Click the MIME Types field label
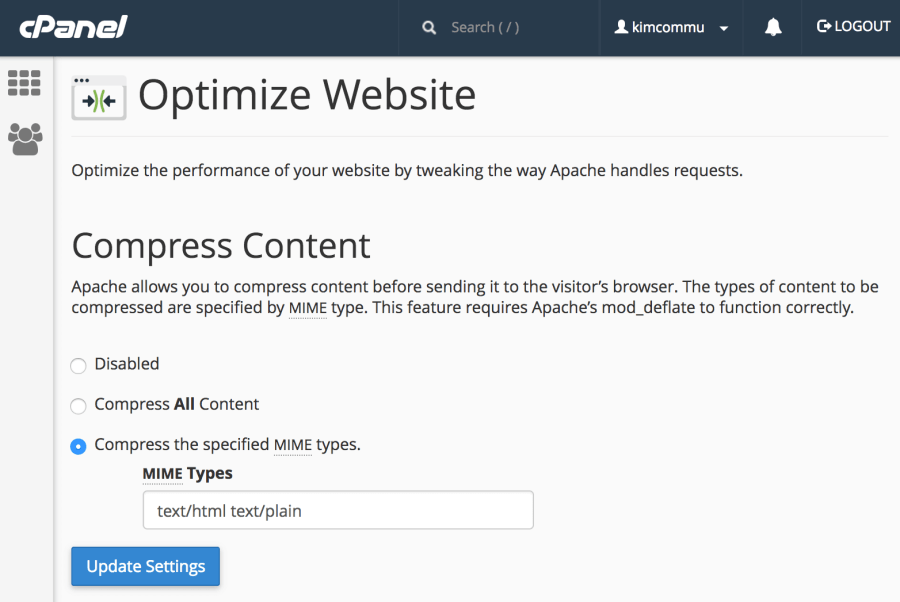 tap(187, 473)
